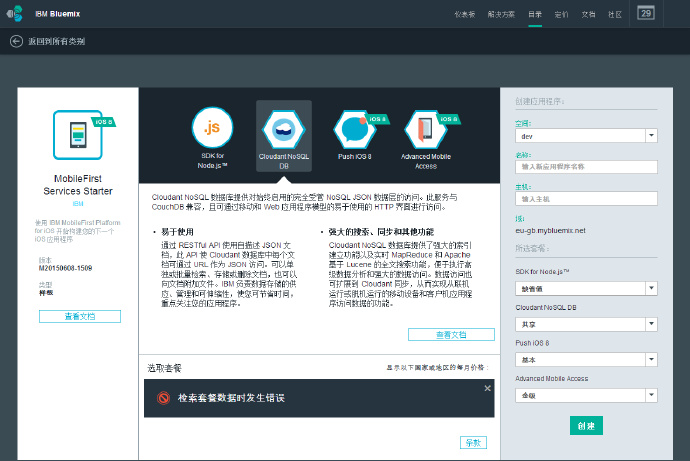The image size is (690, 461).
Task: Open the Cloudant NoSQL DB plan dropdown
Action: (586, 324)
